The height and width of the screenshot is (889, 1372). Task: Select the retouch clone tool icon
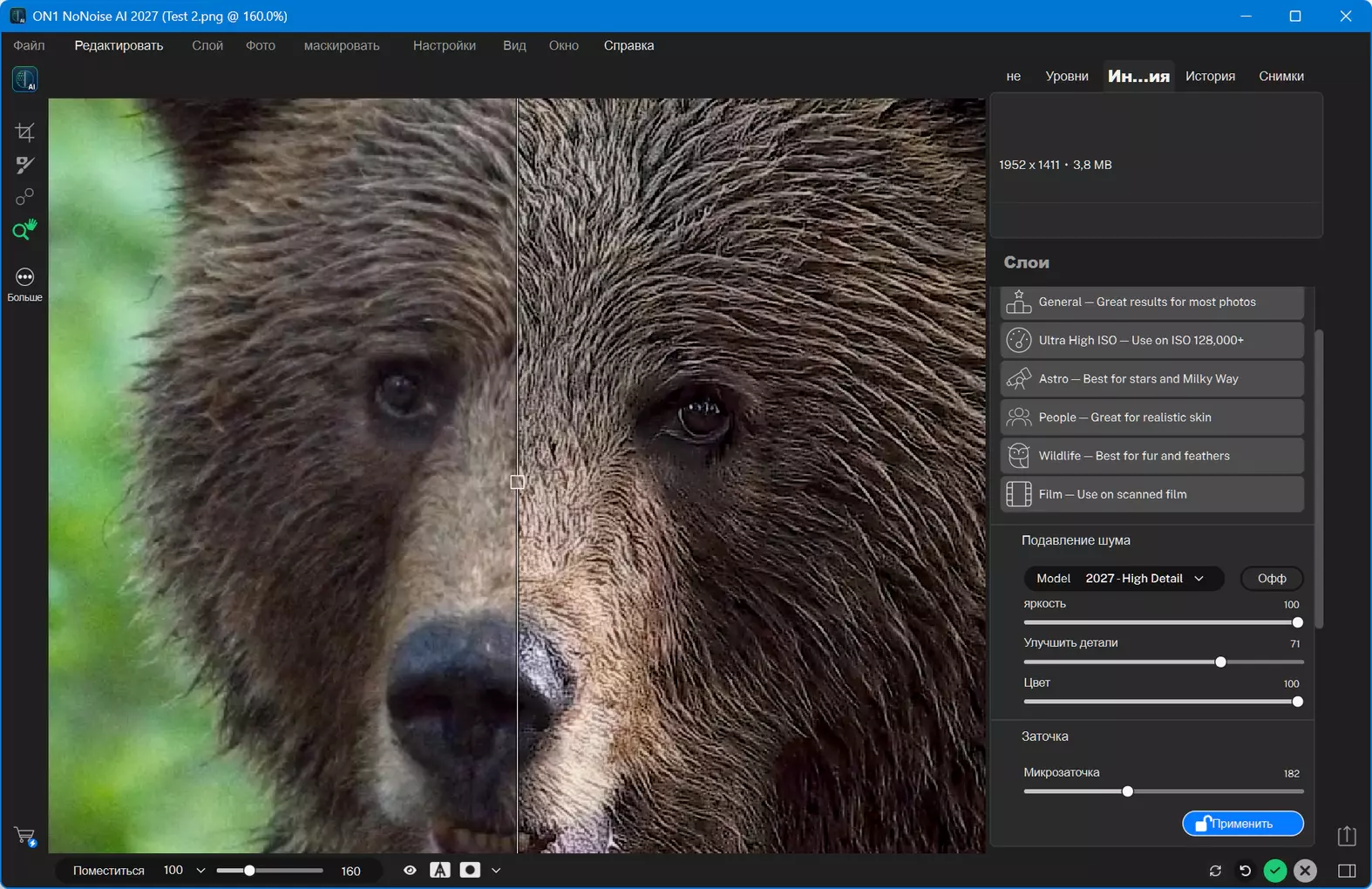(x=24, y=197)
